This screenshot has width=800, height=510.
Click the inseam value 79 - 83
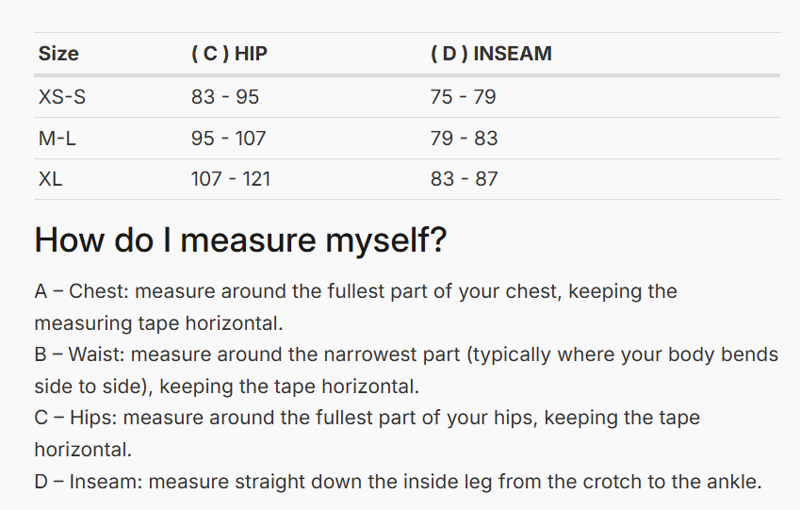coord(464,138)
